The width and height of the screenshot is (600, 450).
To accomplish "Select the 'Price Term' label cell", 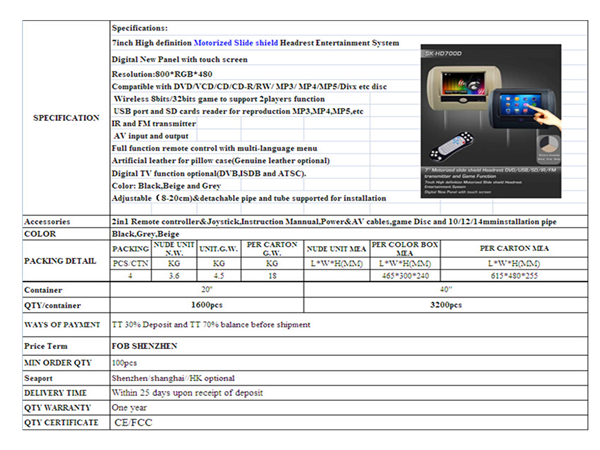I will point(66,346).
